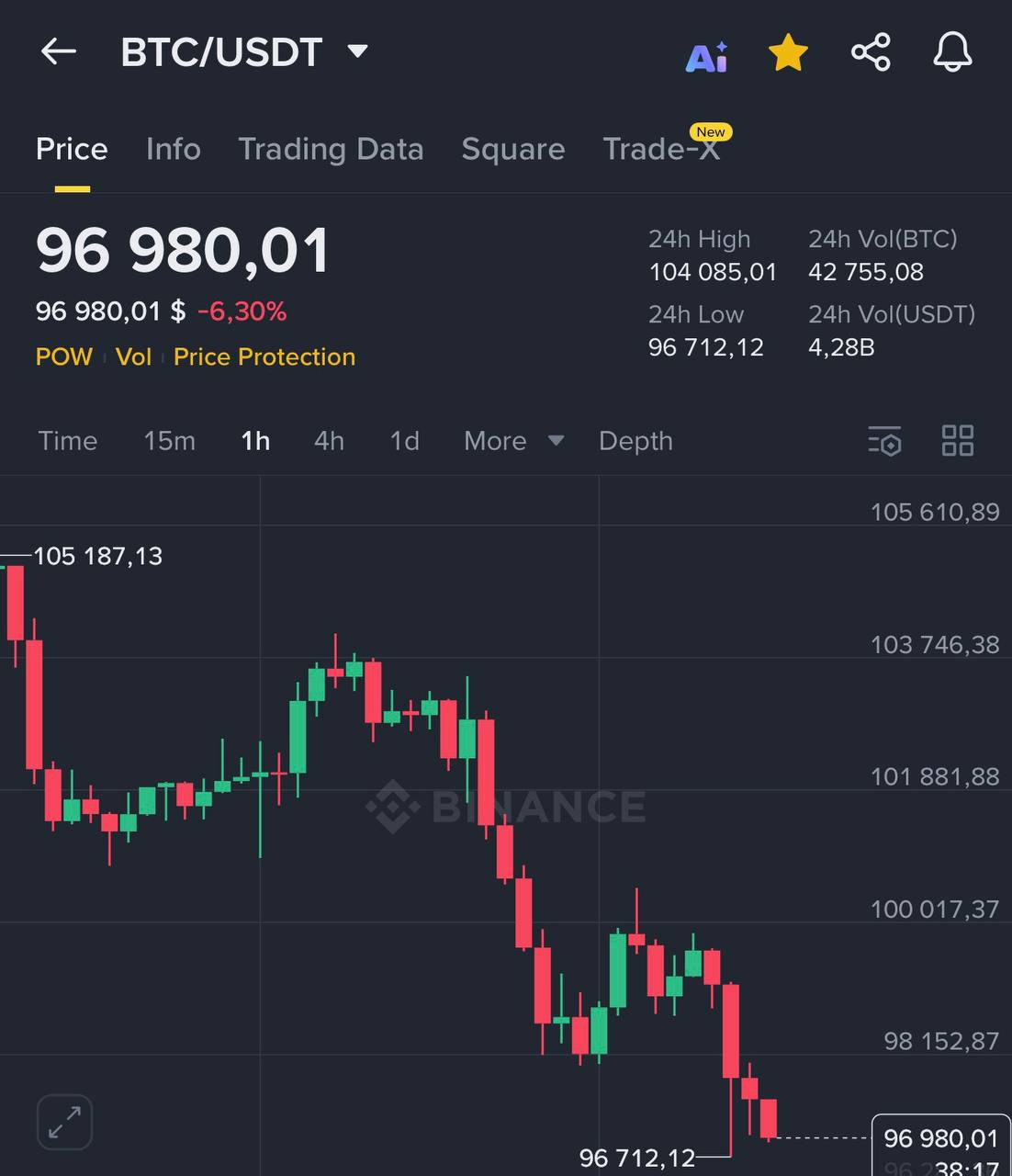Open the Trading Data tab
The width and height of the screenshot is (1012, 1176).
331,149
